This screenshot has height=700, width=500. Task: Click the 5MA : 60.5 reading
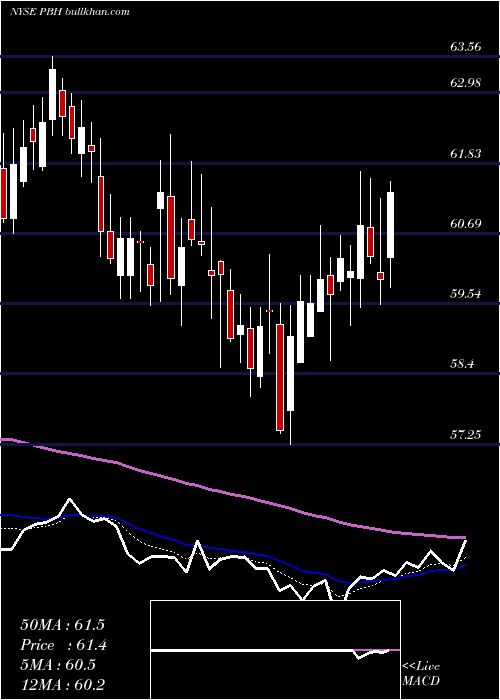point(58,665)
